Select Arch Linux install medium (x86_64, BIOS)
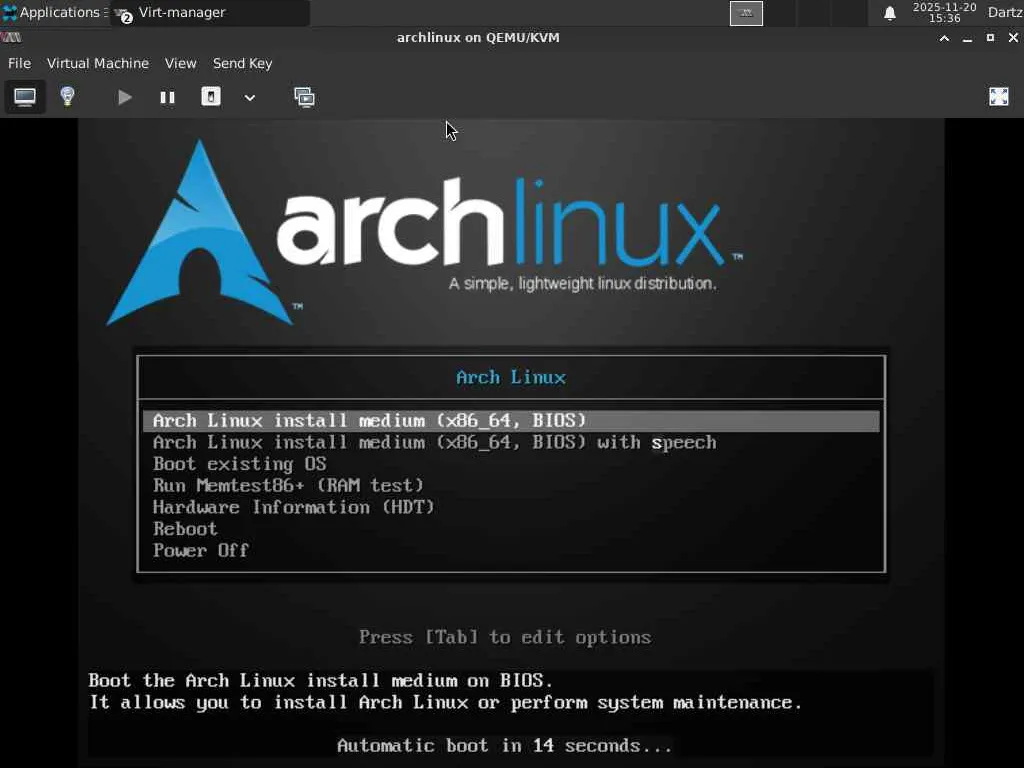The height and width of the screenshot is (768, 1024). [511, 421]
